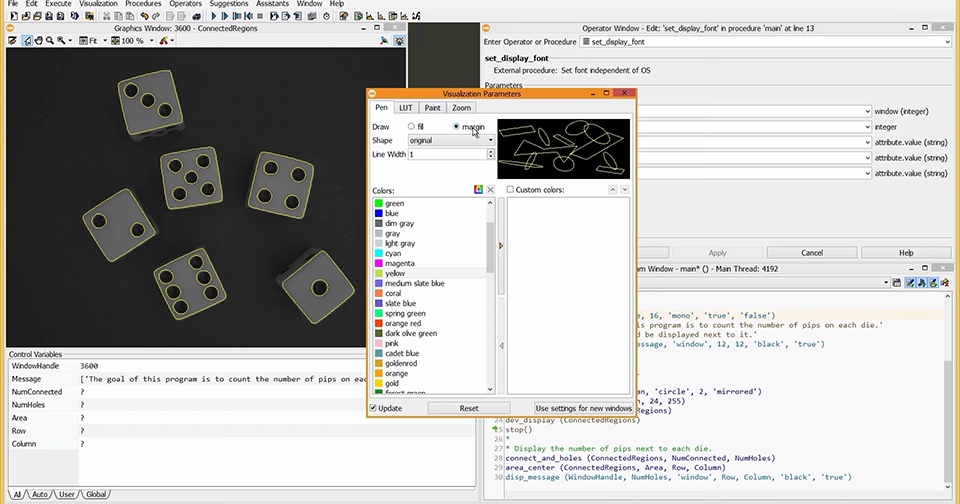Click the Redo arrow icon in main toolbar
This screenshot has width=960, height=504.
point(156,16)
